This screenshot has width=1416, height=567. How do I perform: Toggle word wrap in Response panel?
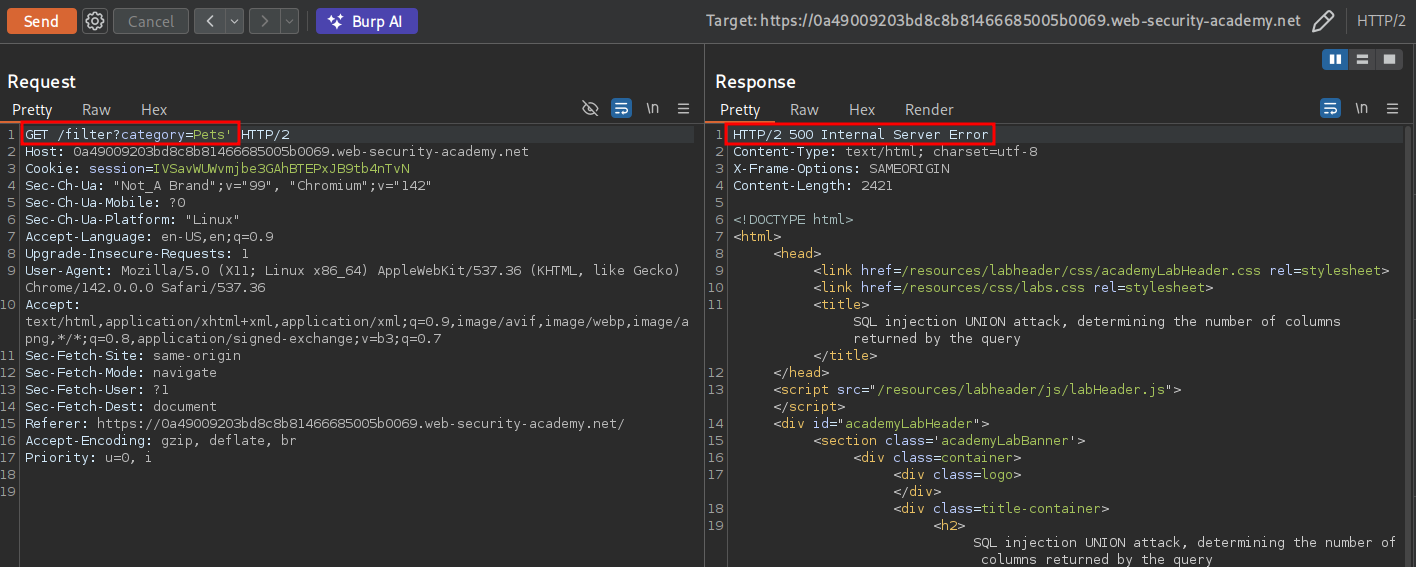(1330, 108)
